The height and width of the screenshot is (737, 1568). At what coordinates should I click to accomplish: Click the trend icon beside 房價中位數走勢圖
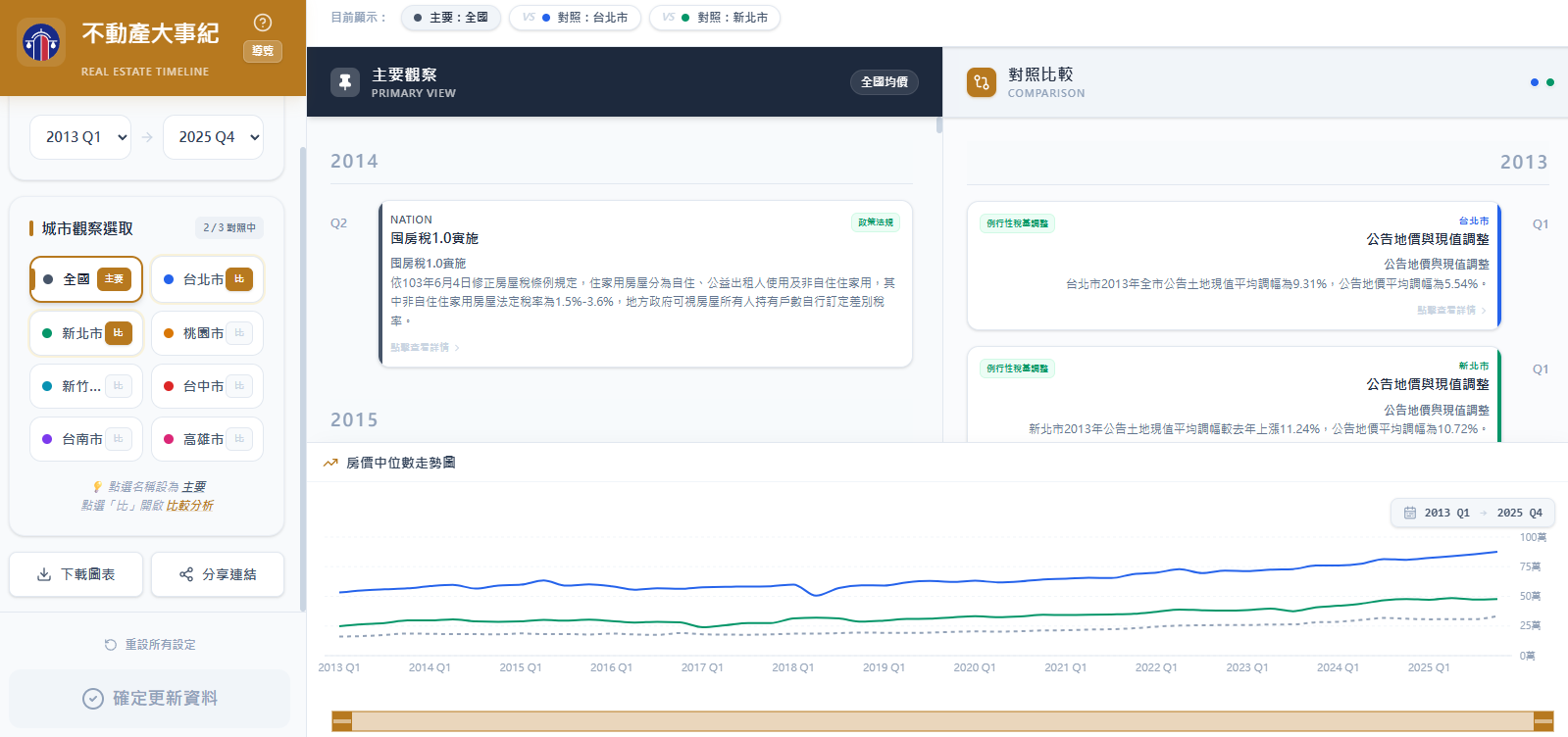pyautogui.click(x=330, y=463)
